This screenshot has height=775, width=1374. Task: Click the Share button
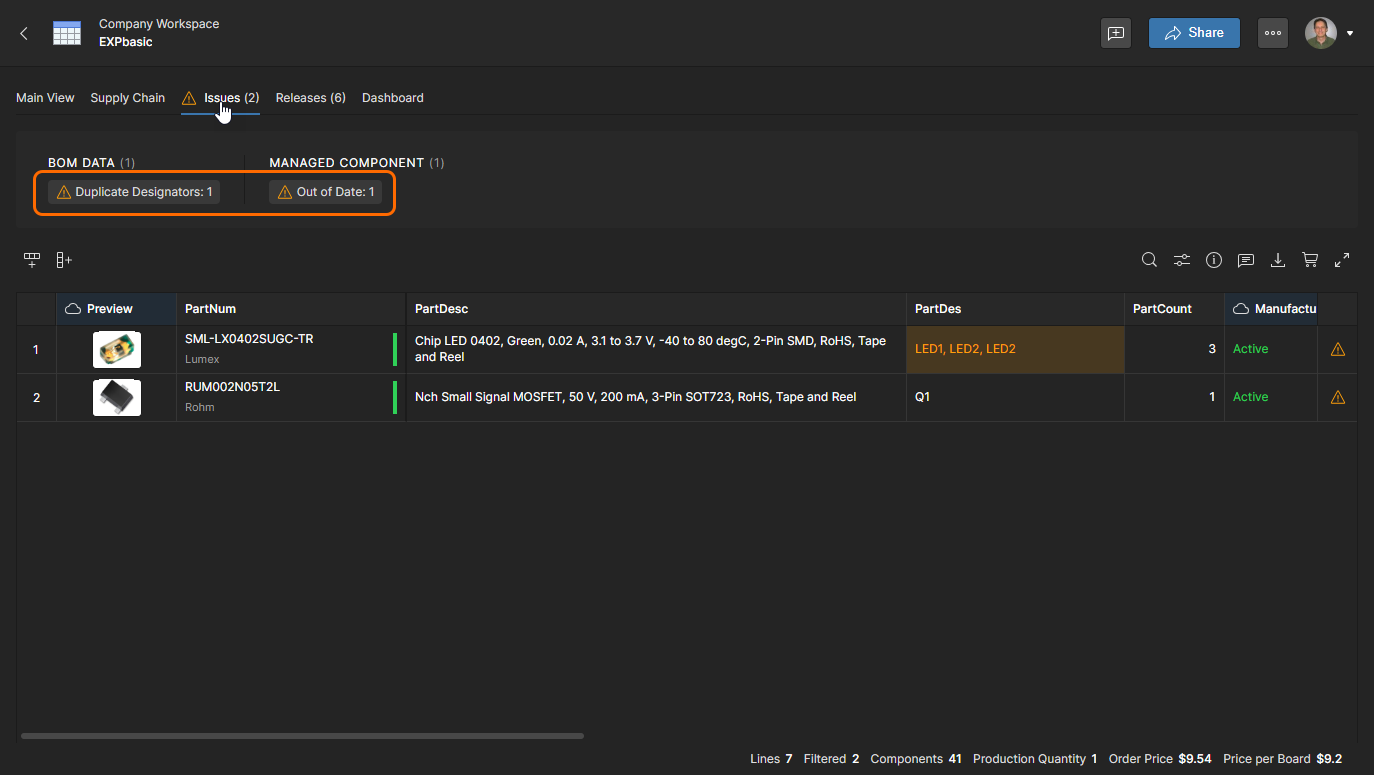pos(1194,33)
